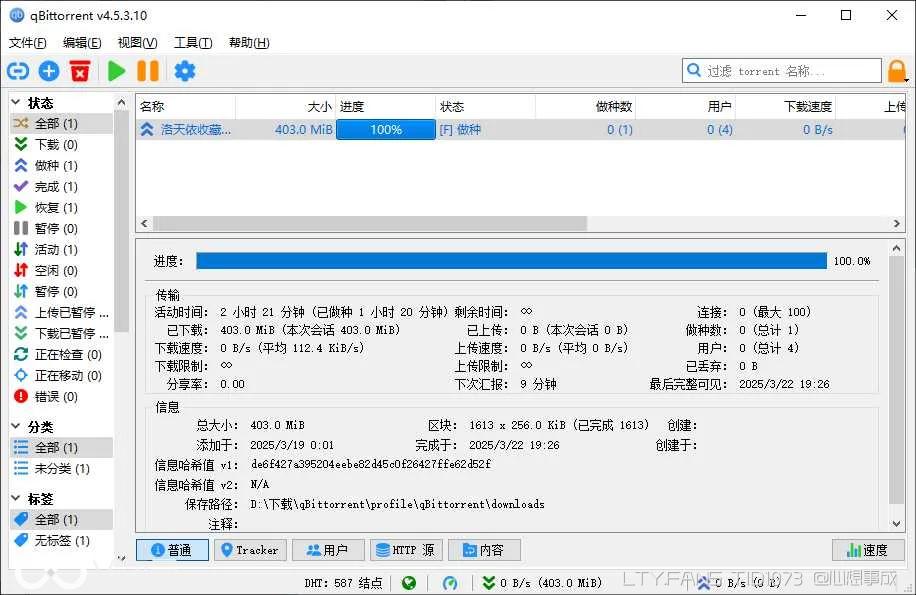
Task: Click the green globe connection status icon
Action: (409, 583)
